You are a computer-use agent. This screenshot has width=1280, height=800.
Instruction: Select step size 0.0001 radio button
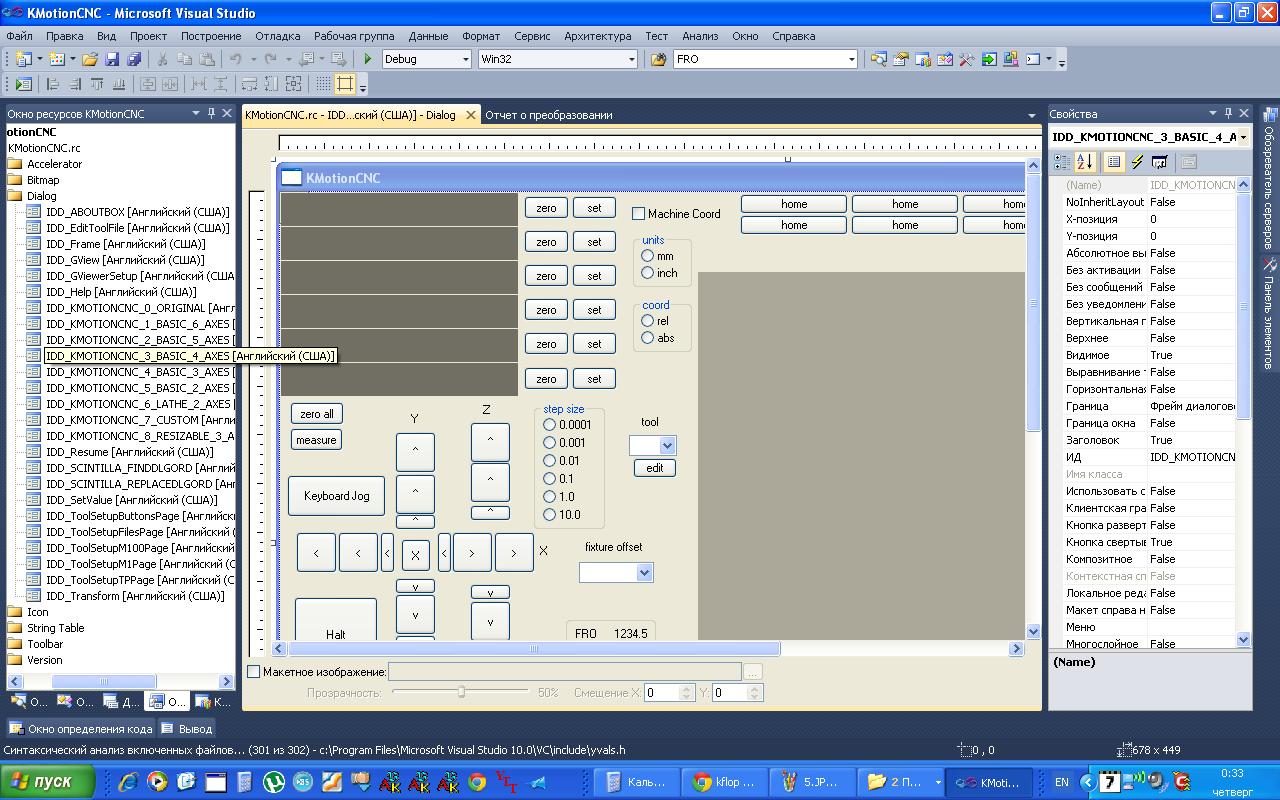click(x=549, y=425)
